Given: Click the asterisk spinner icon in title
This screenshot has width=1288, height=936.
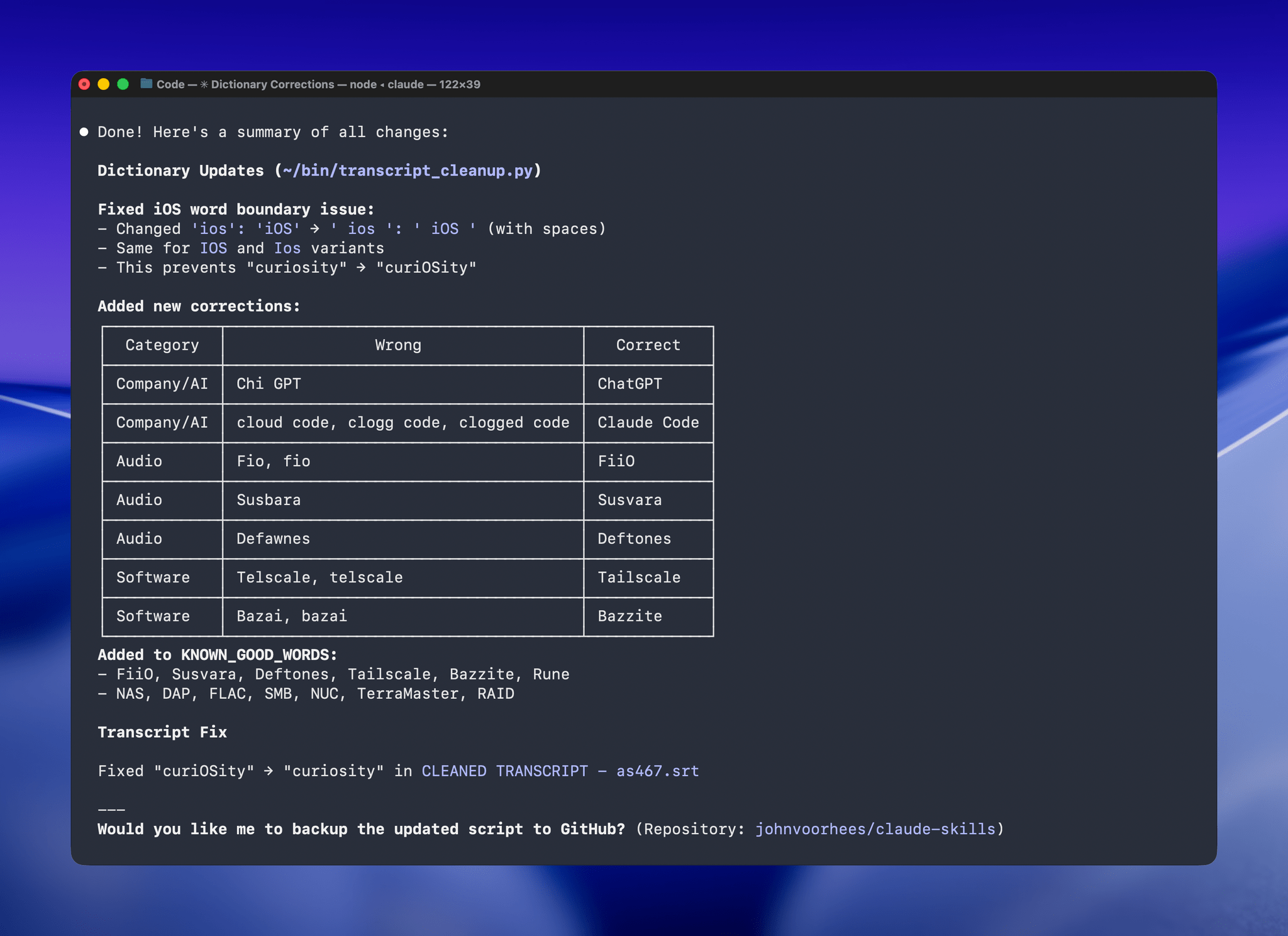Looking at the screenshot, I should [x=204, y=84].
